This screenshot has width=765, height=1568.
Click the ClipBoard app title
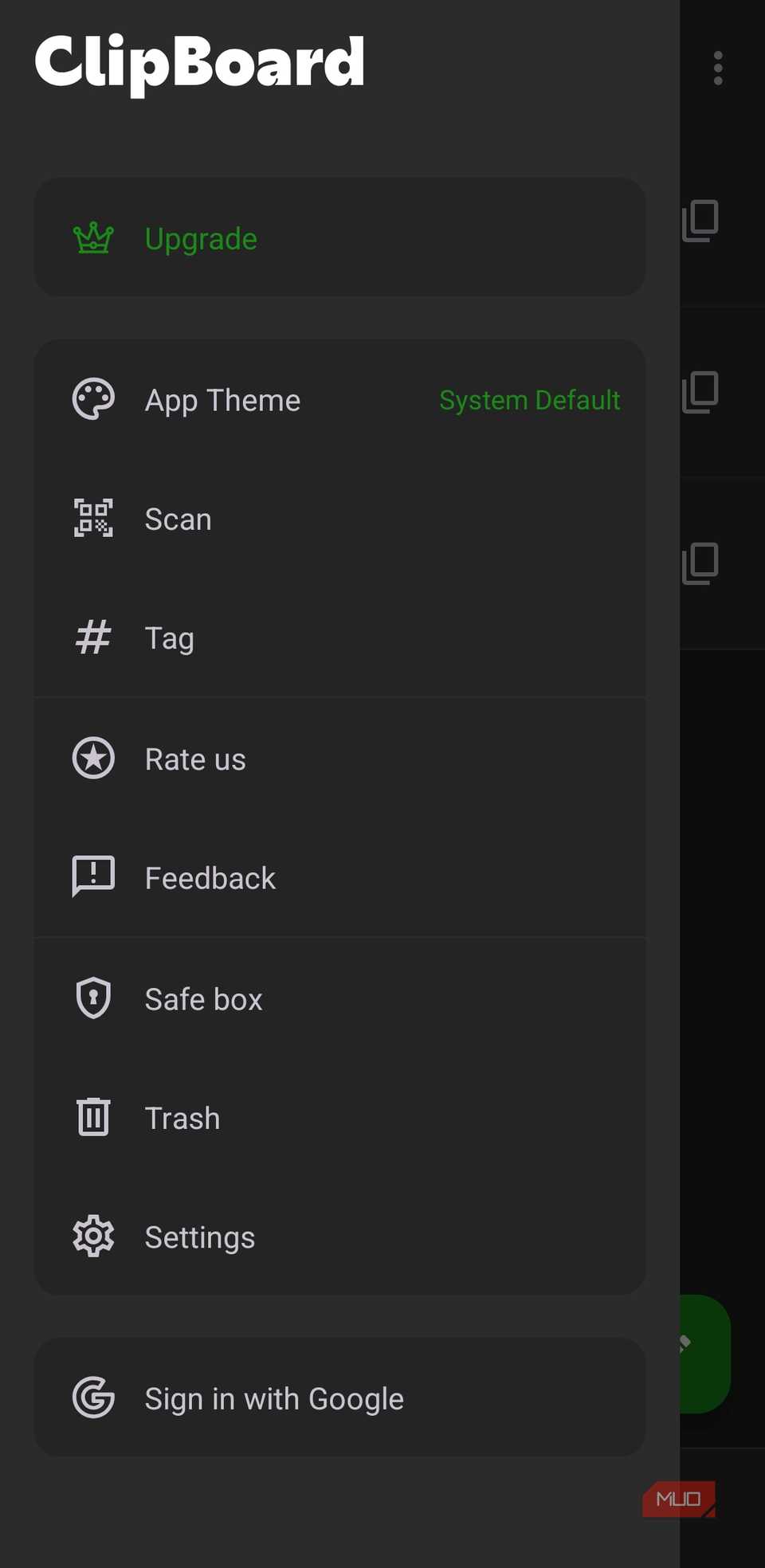(x=199, y=62)
